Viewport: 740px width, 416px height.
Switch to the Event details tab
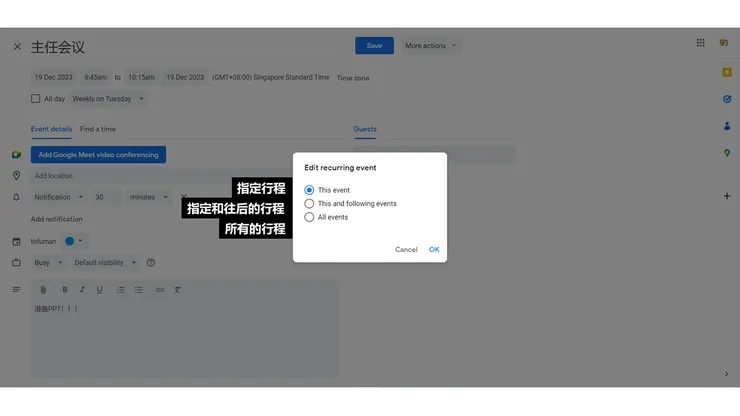point(51,129)
